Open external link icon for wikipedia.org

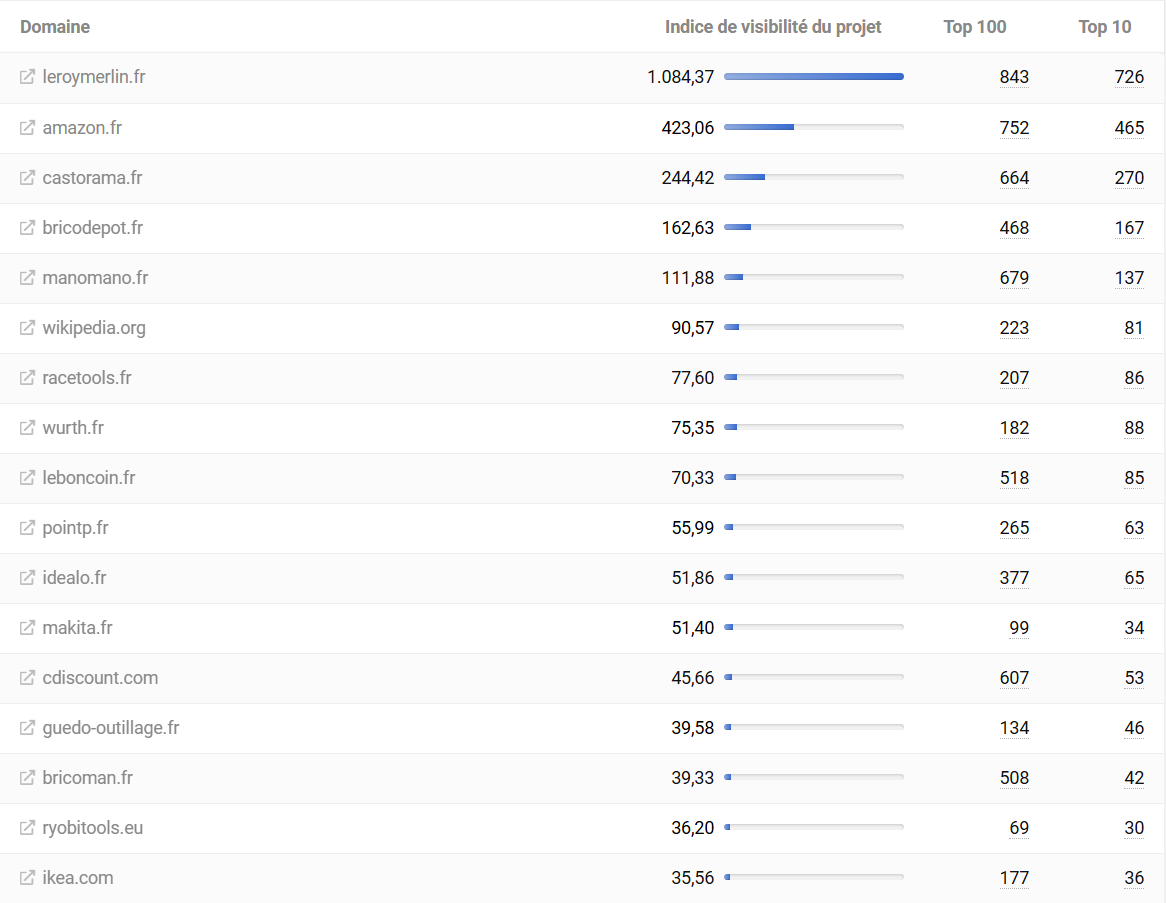28,328
